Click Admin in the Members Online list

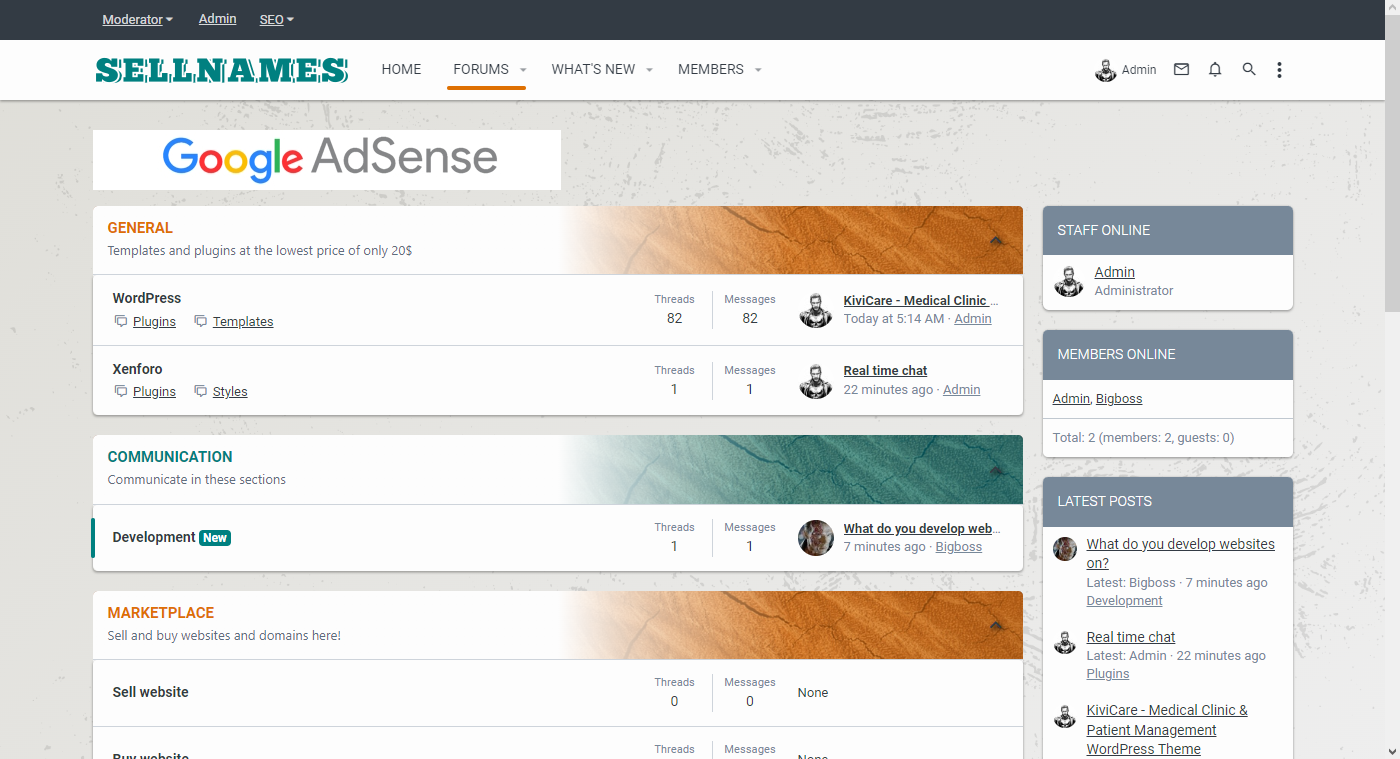(1071, 399)
